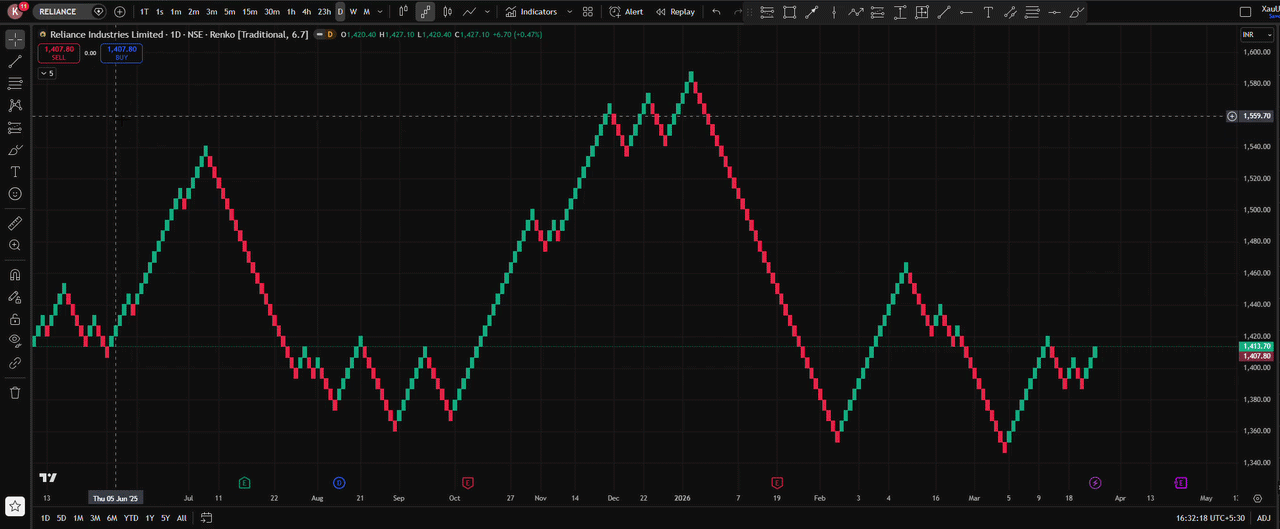The image size is (1280, 529).
Task: Lock all drawing tools
Action: pos(15,319)
